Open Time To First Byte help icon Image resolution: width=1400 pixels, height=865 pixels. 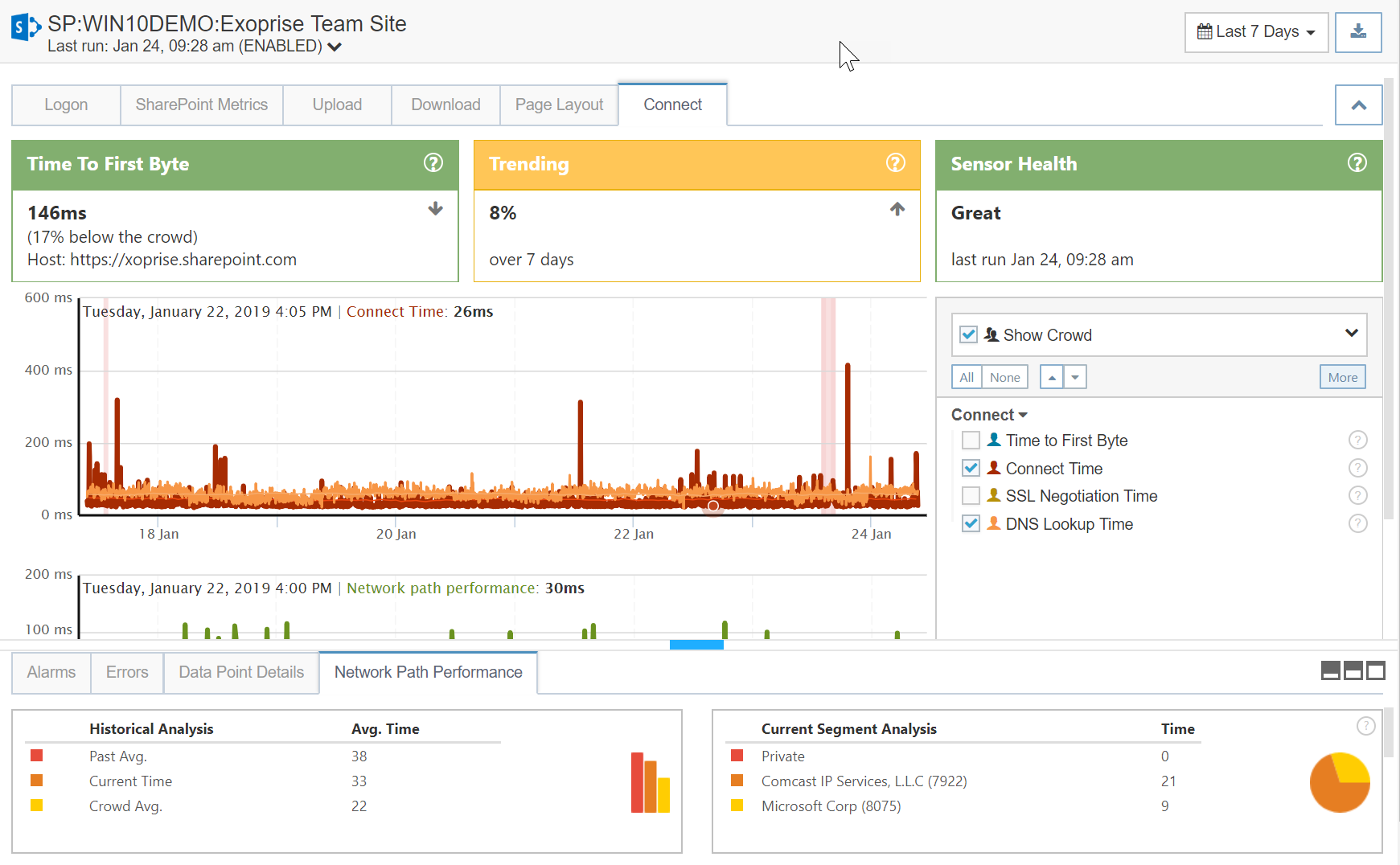click(433, 163)
